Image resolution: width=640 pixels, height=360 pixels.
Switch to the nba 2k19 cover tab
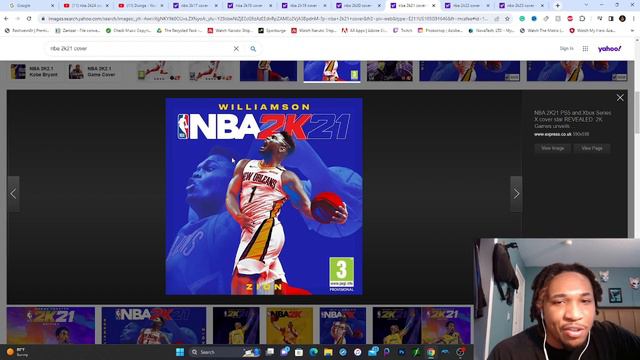pyautogui.click(x=303, y=6)
